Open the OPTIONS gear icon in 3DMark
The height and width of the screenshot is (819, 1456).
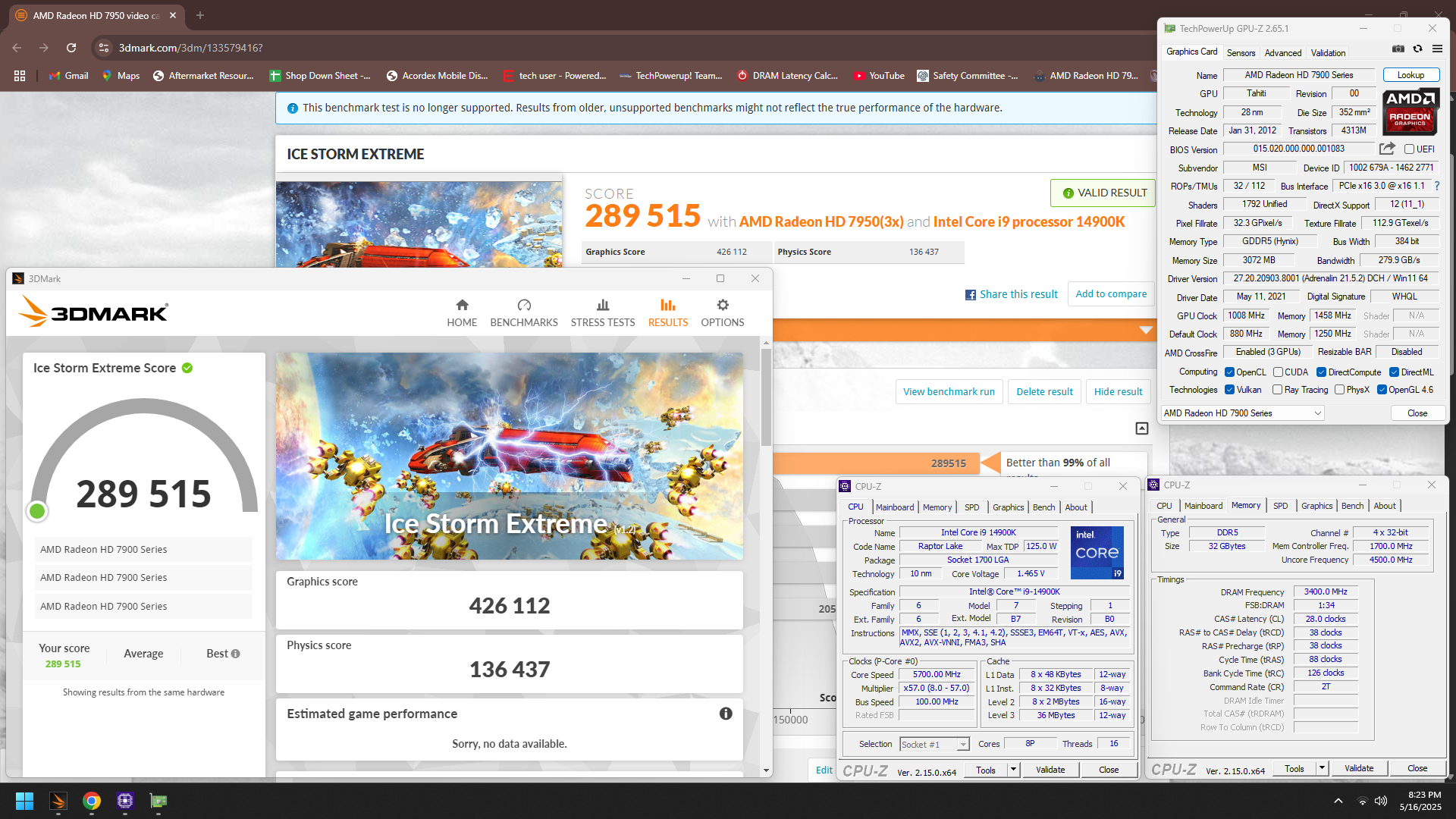(723, 305)
